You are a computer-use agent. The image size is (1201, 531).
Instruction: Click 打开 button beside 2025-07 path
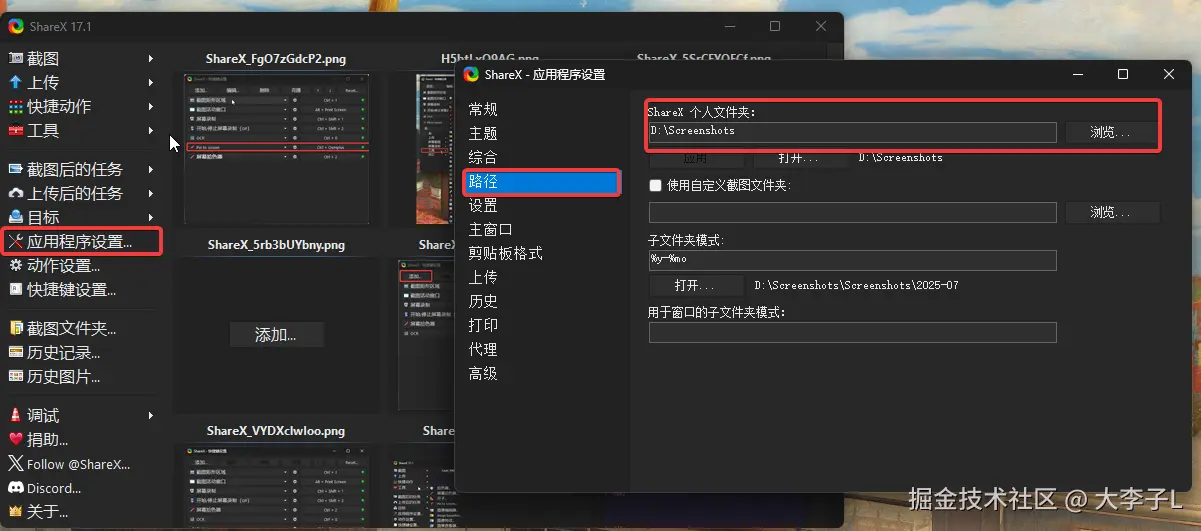[x=695, y=285]
